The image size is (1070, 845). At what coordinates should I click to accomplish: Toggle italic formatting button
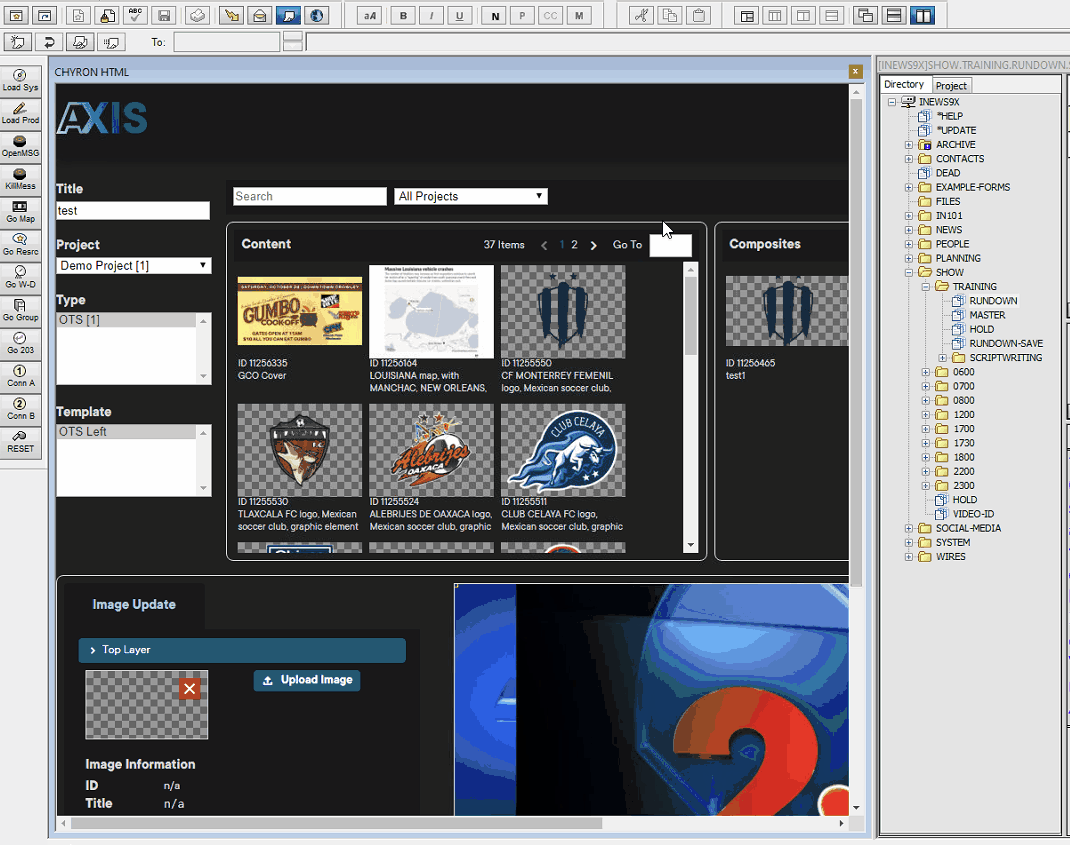coord(431,15)
